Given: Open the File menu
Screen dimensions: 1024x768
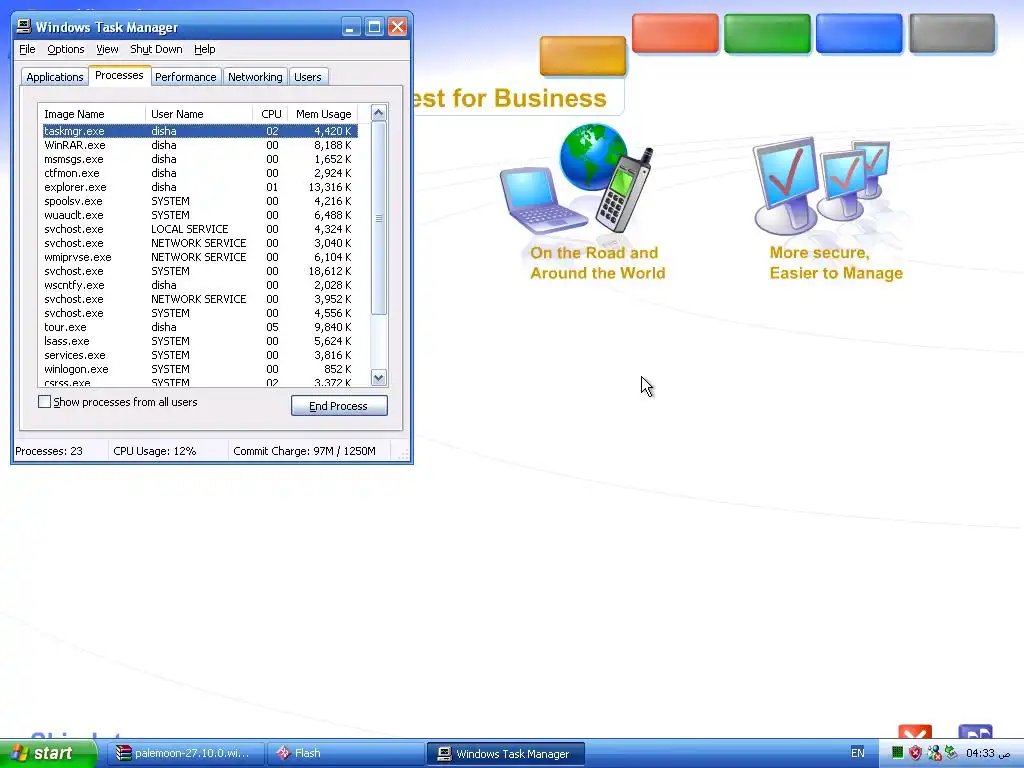Looking at the screenshot, I should point(27,49).
